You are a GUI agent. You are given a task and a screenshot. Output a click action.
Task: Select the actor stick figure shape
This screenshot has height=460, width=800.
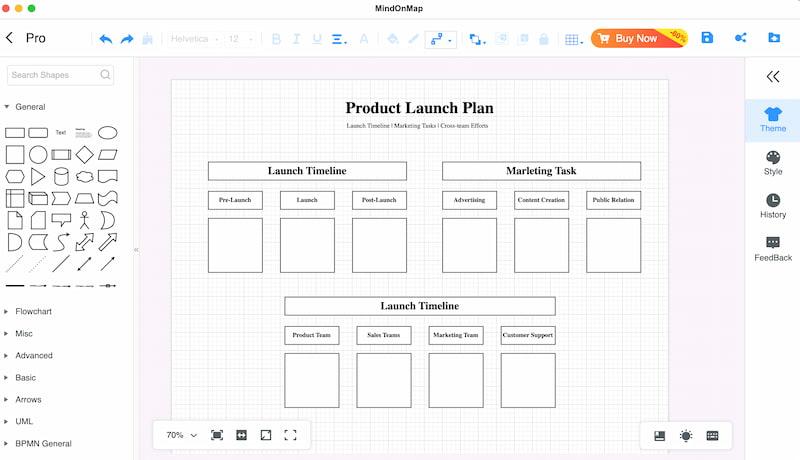pos(84,220)
